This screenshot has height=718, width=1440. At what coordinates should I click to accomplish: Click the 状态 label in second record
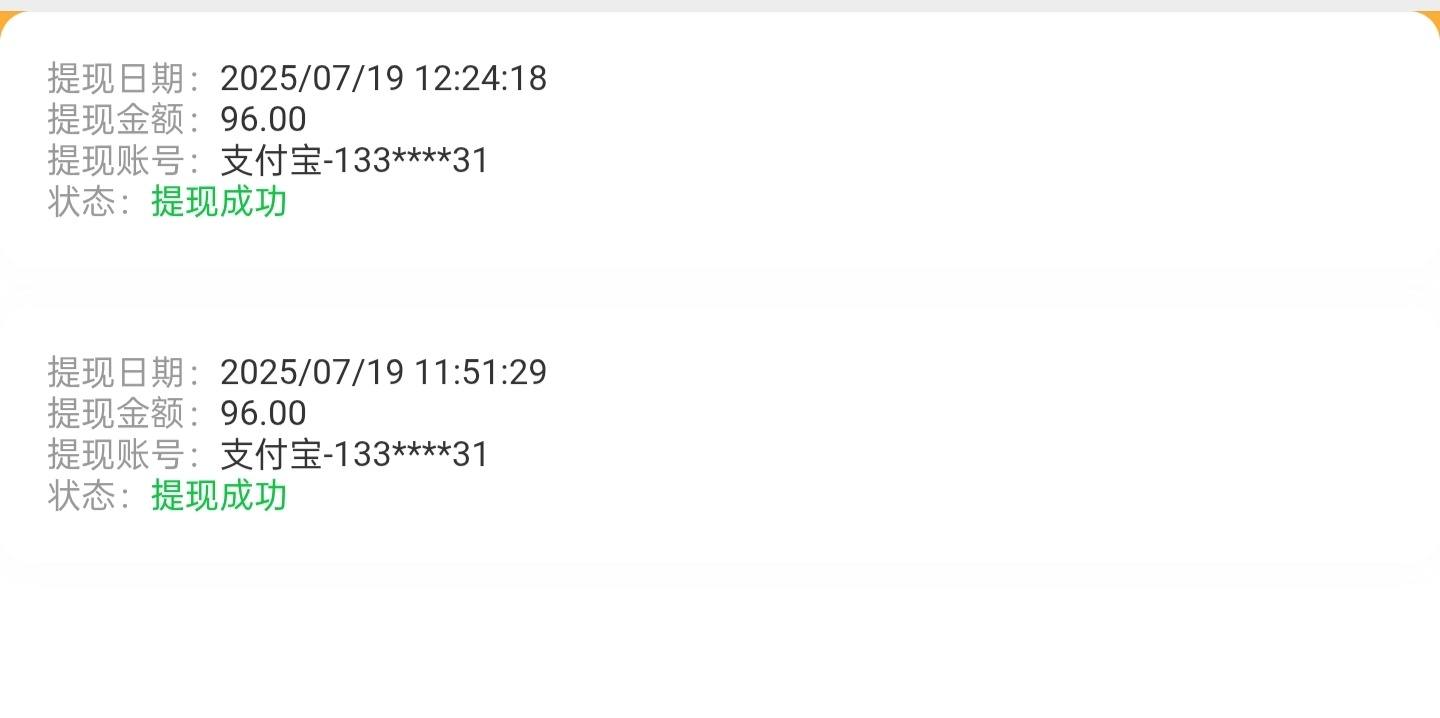click(x=82, y=495)
